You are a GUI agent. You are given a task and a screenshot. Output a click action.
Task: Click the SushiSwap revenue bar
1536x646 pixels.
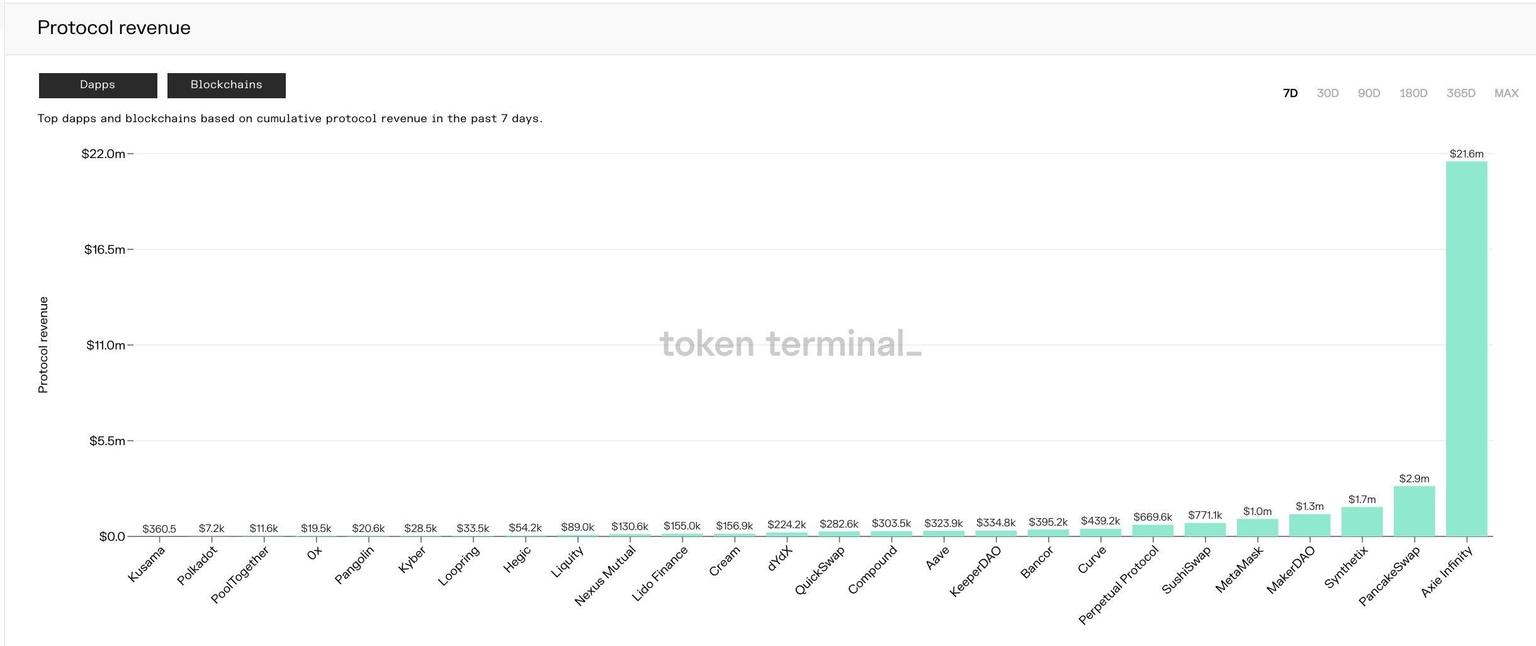point(1205,529)
